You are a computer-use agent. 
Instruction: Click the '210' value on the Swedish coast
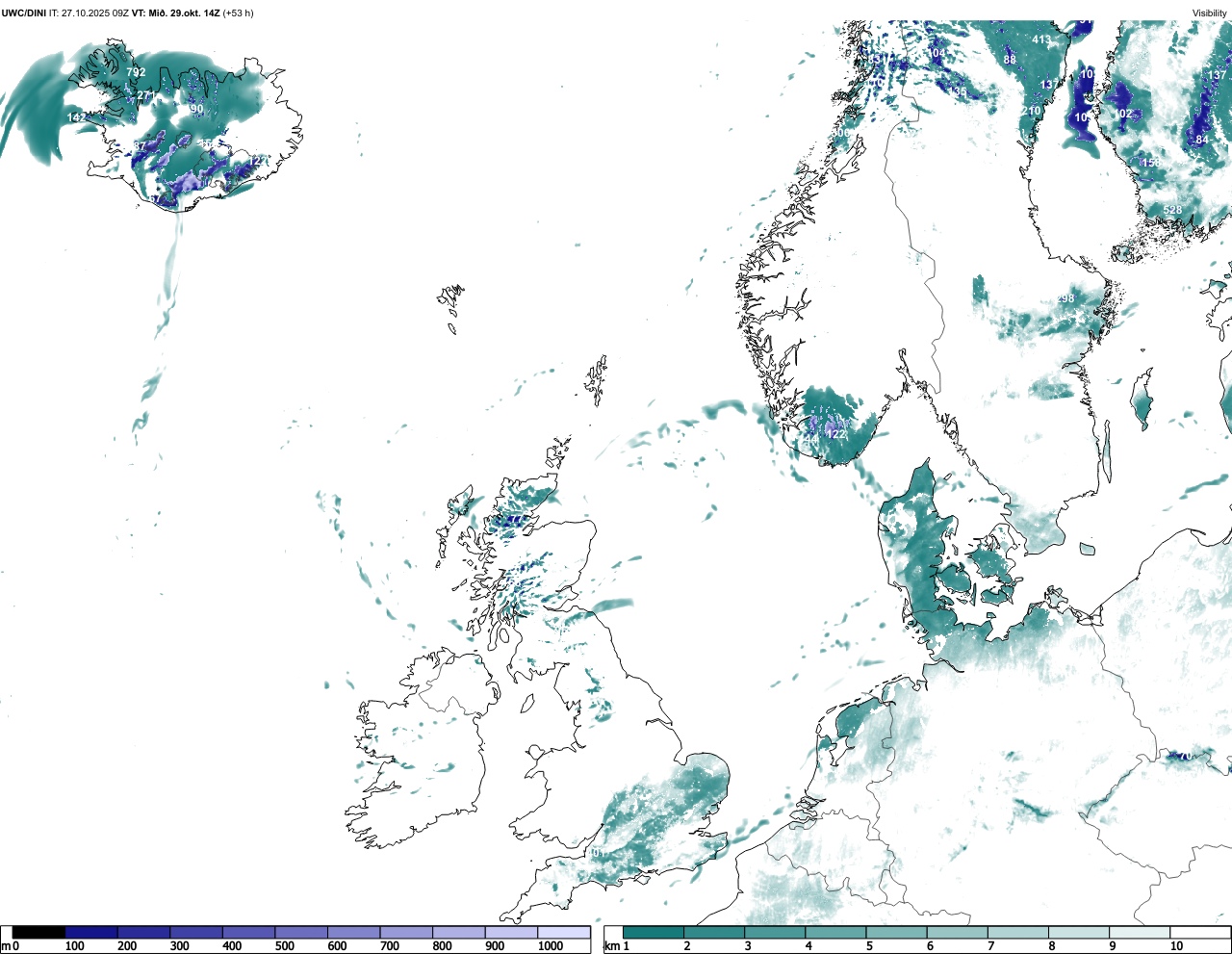1031,111
